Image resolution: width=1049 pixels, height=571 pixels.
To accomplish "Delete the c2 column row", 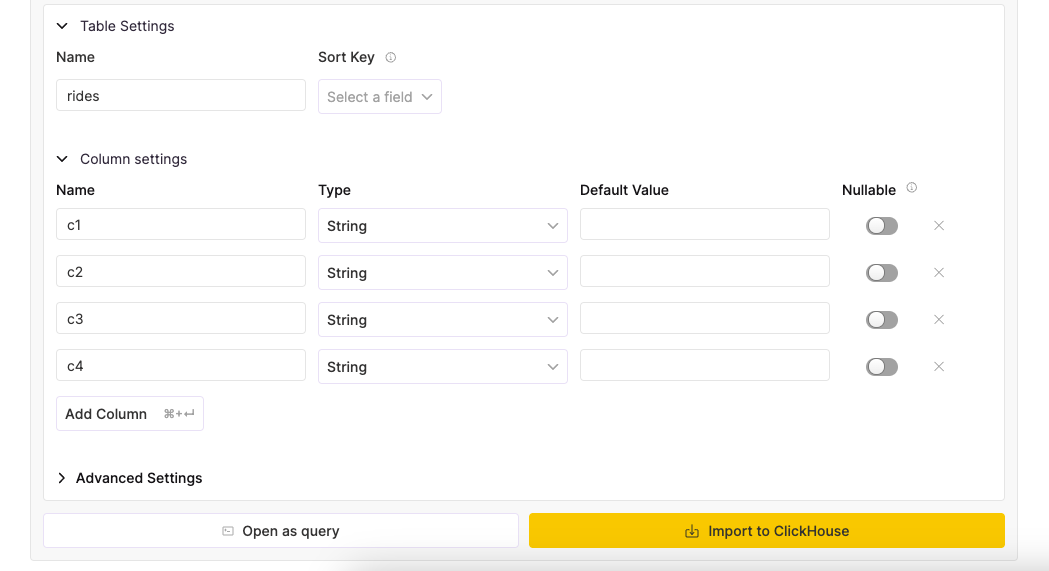I will pyautogui.click(x=939, y=273).
